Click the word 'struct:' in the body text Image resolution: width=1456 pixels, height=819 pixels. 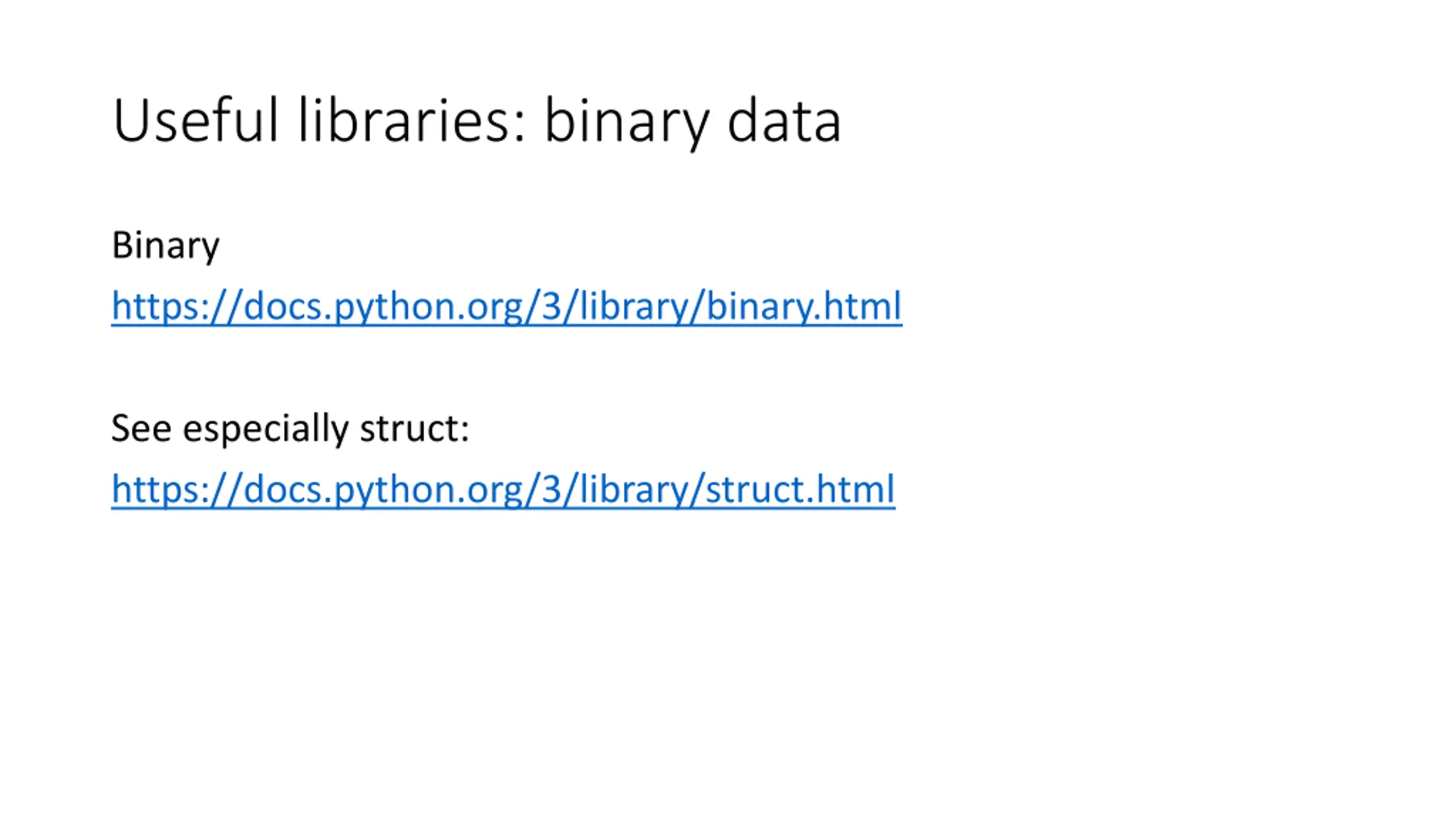[x=415, y=428]
